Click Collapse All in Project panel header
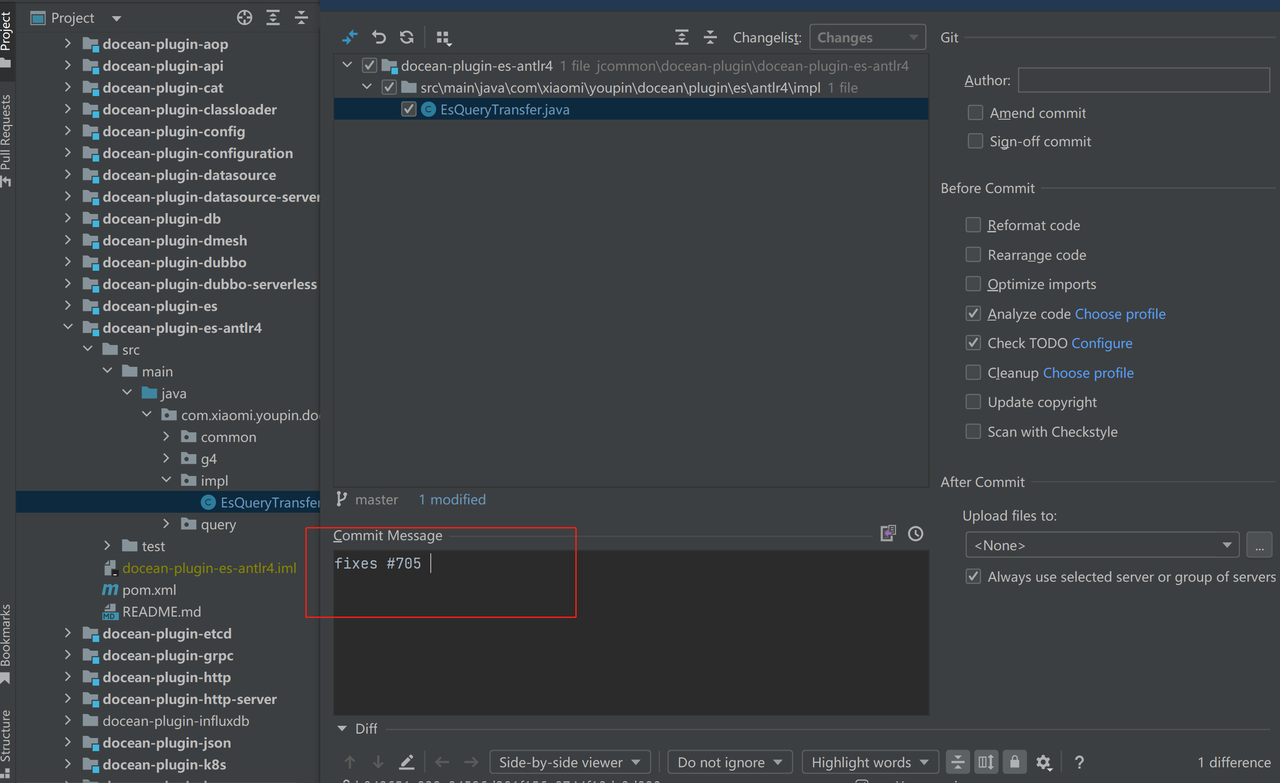Screen dimensions: 1280x783 click(x=301, y=18)
